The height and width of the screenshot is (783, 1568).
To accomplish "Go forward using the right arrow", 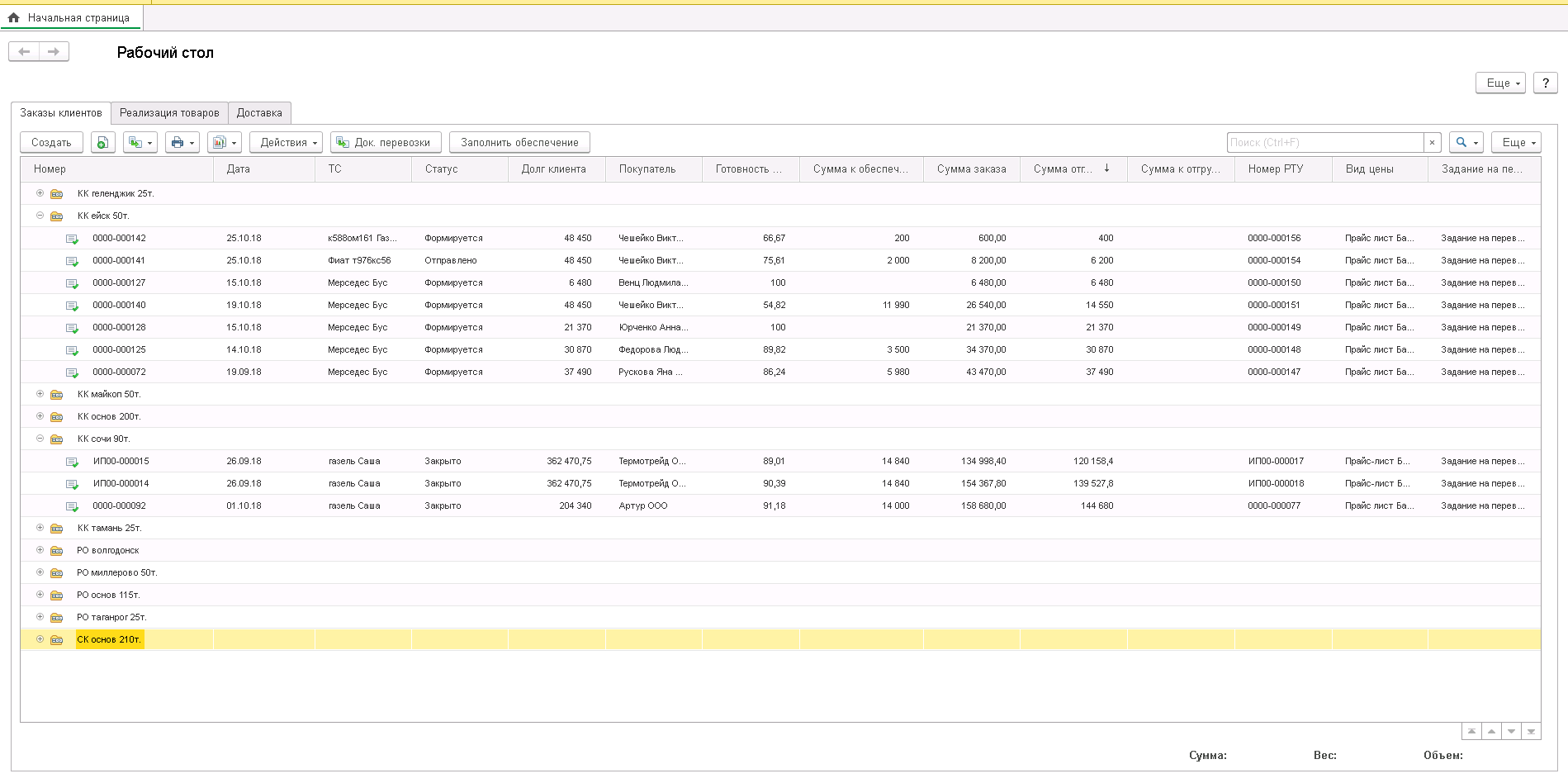I will 54,52.
